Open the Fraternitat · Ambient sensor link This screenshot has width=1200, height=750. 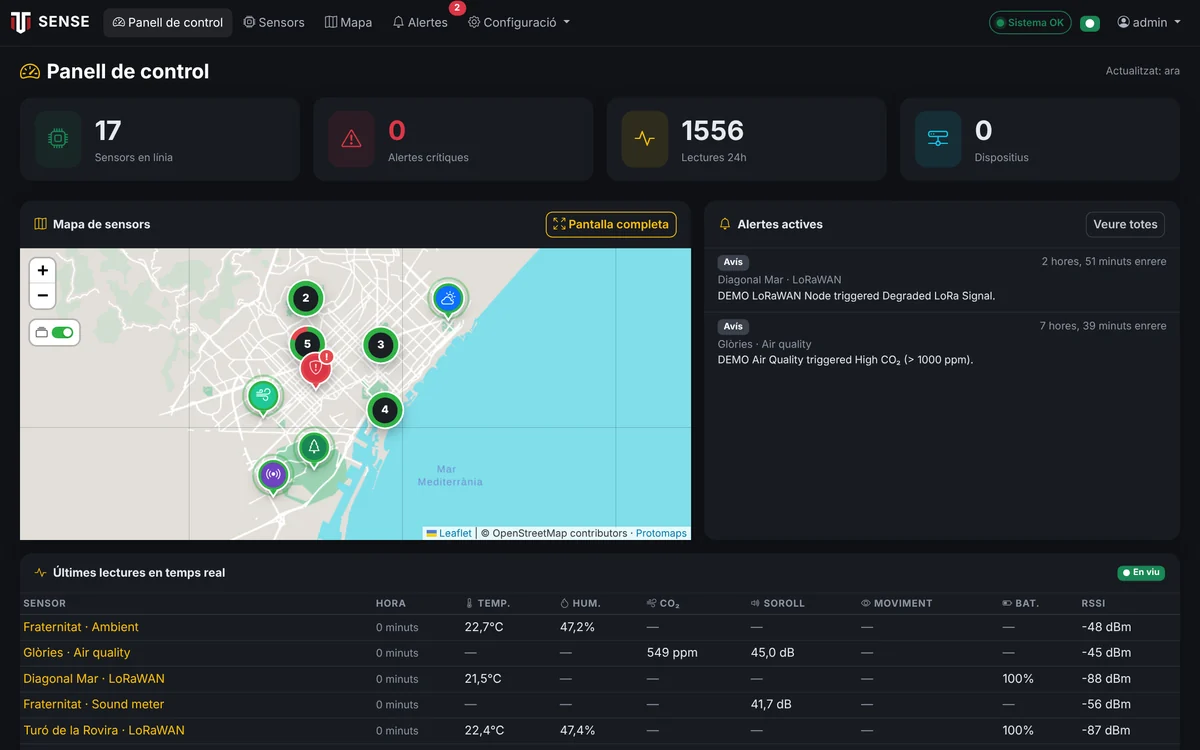(81, 627)
